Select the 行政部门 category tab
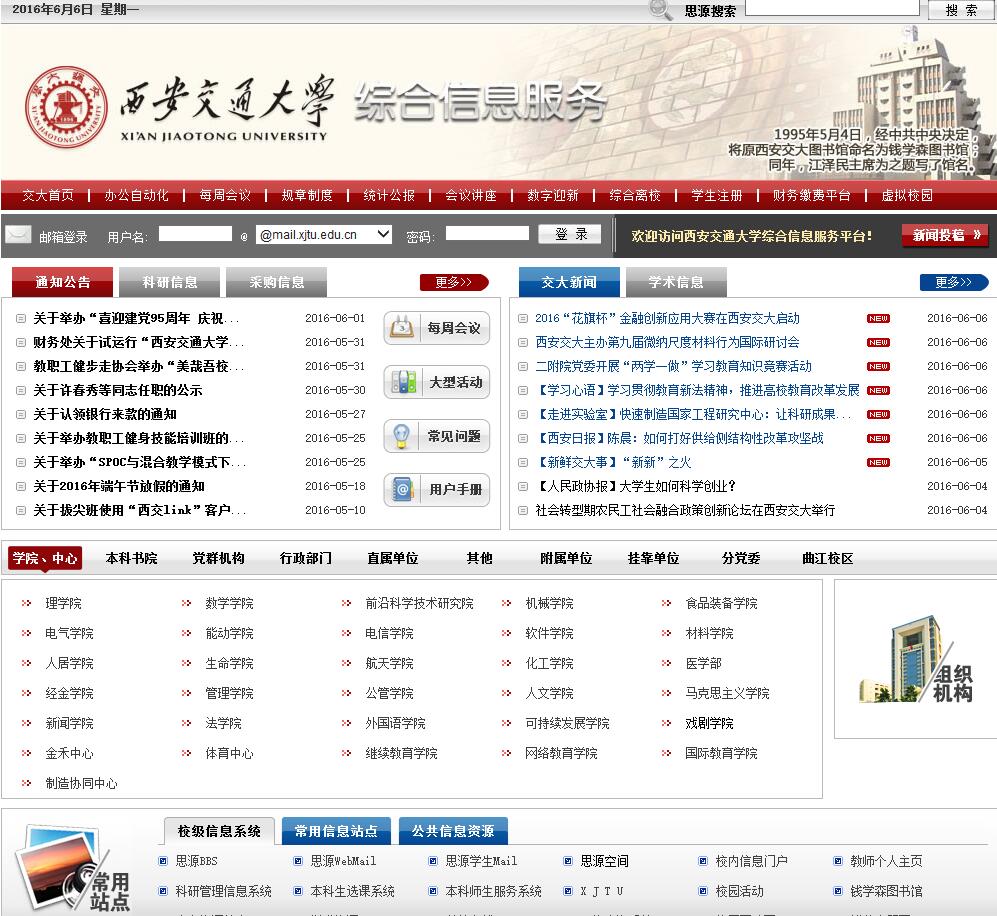Viewport: 997px width, 916px height. pyautogui.click(x=306, y=558)
